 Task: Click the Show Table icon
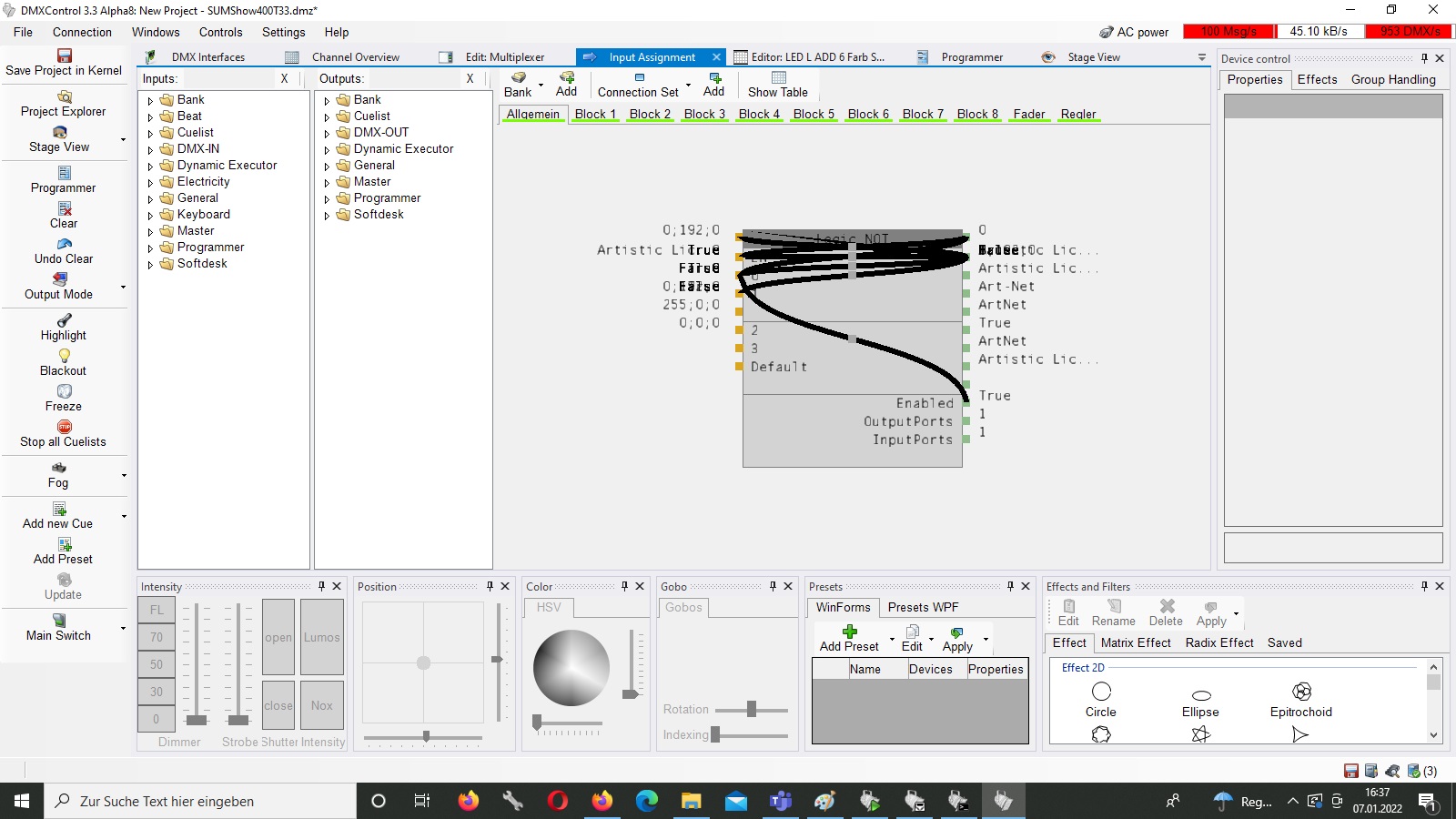click(778, 78)
